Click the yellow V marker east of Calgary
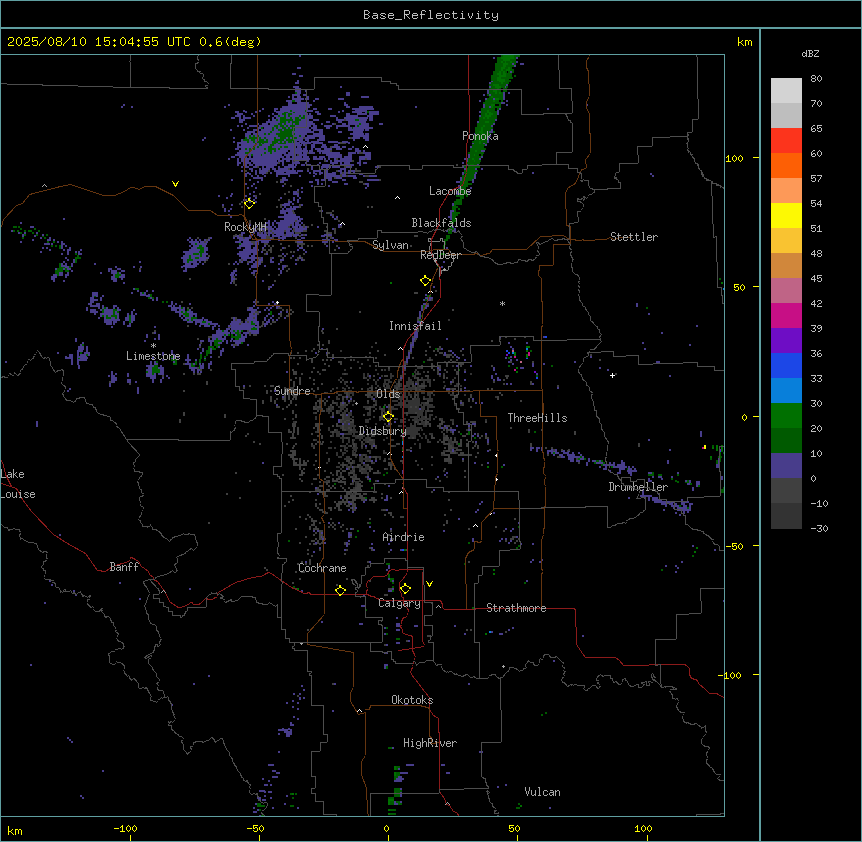Image resolution: width=862 pixels, height=842 pixels. [429, 584]
